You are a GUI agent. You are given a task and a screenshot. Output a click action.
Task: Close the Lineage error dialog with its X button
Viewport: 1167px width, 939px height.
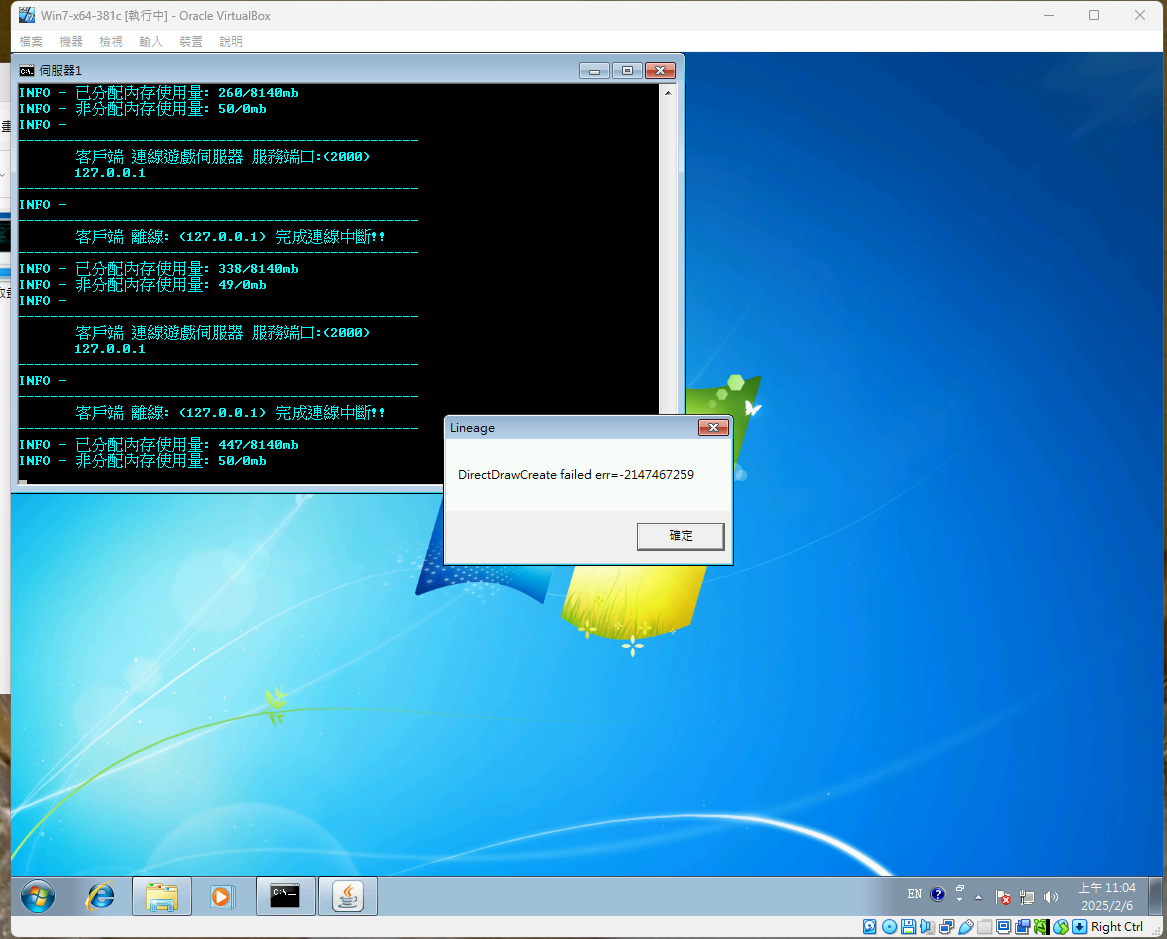coord(713,427)
